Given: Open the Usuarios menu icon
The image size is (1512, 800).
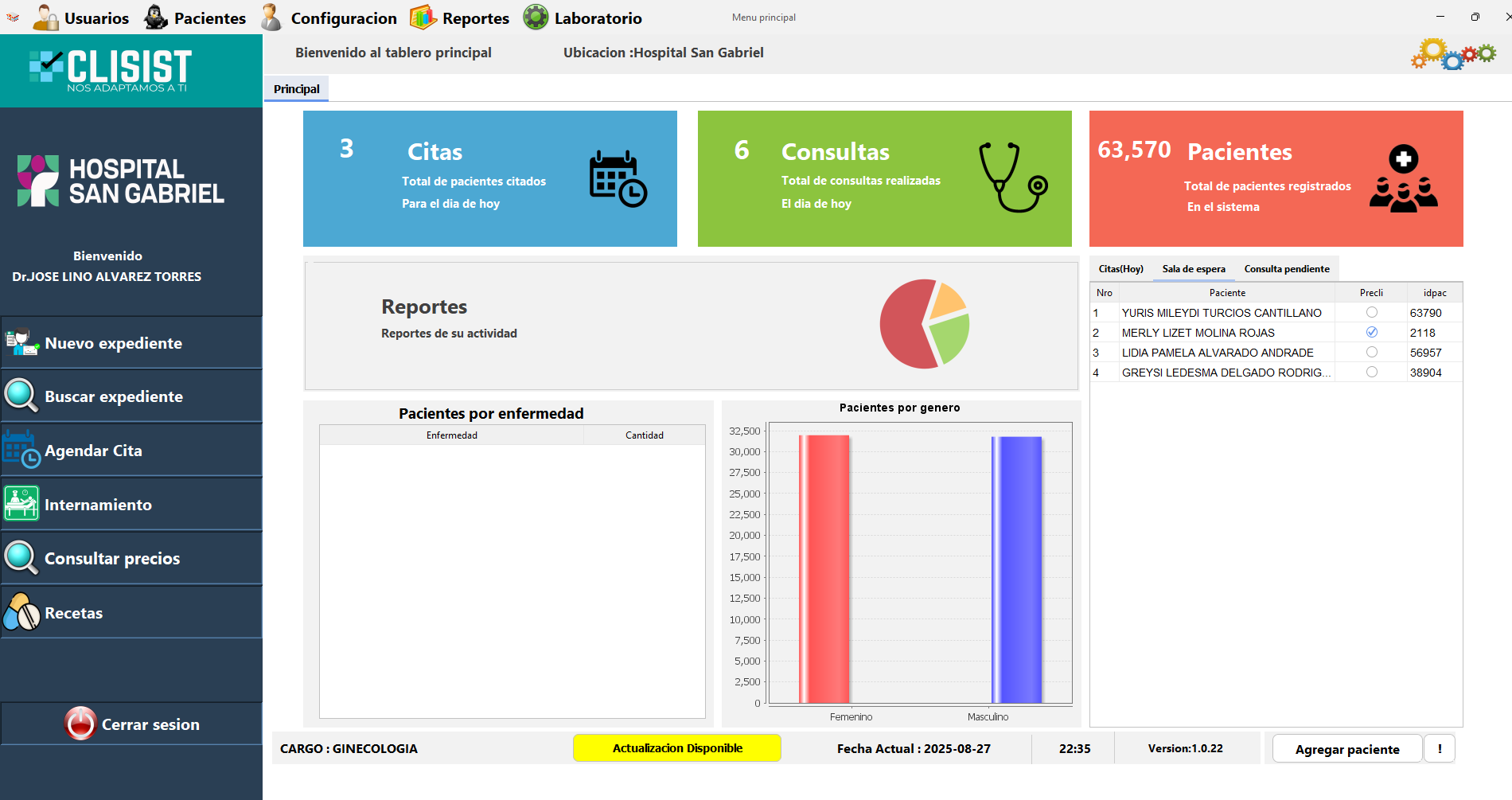Looking at the screenshot, I should [x=46, y=17].
